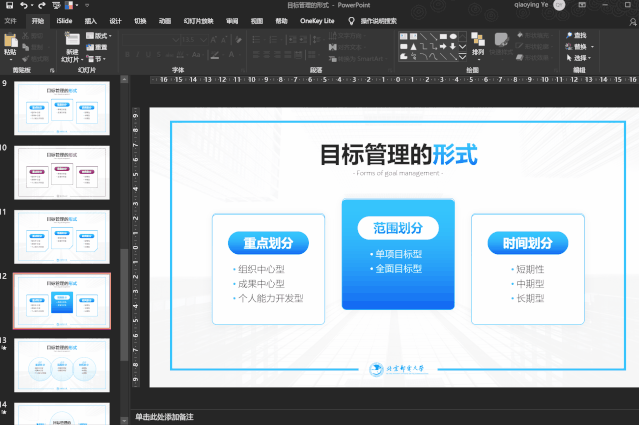Select slide 9 thumbnail

[62, 108]
